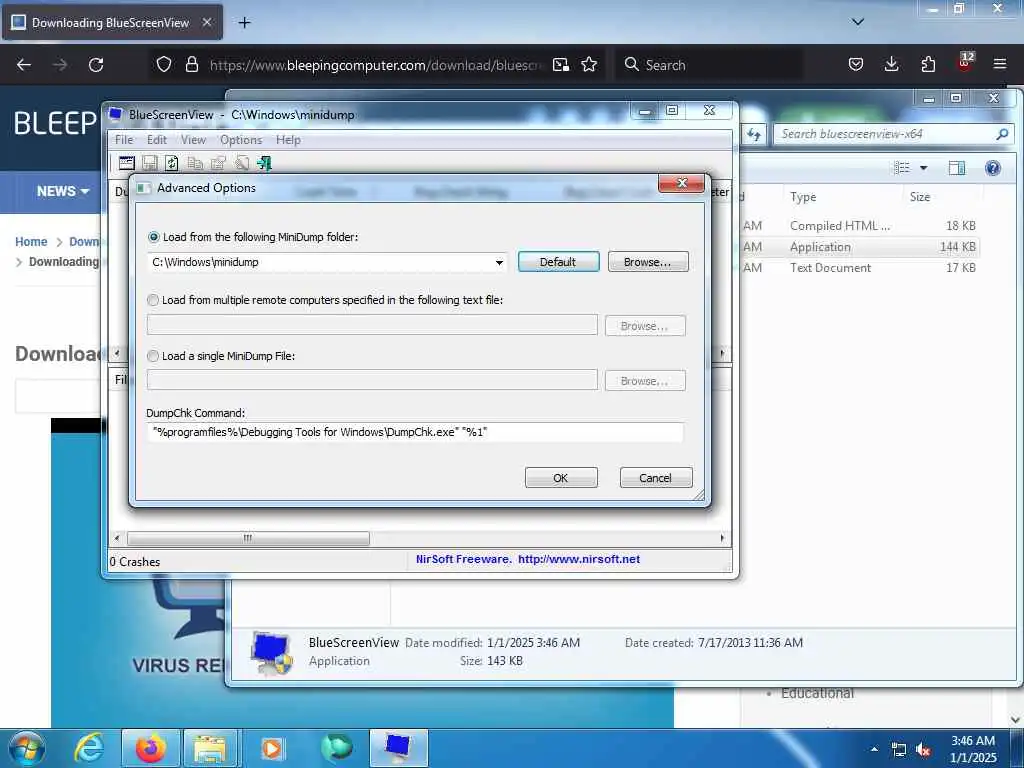The height and width of the screenshot is (768, 1024).
Task: Reload the page in Firefox
Action: (96, 65)
